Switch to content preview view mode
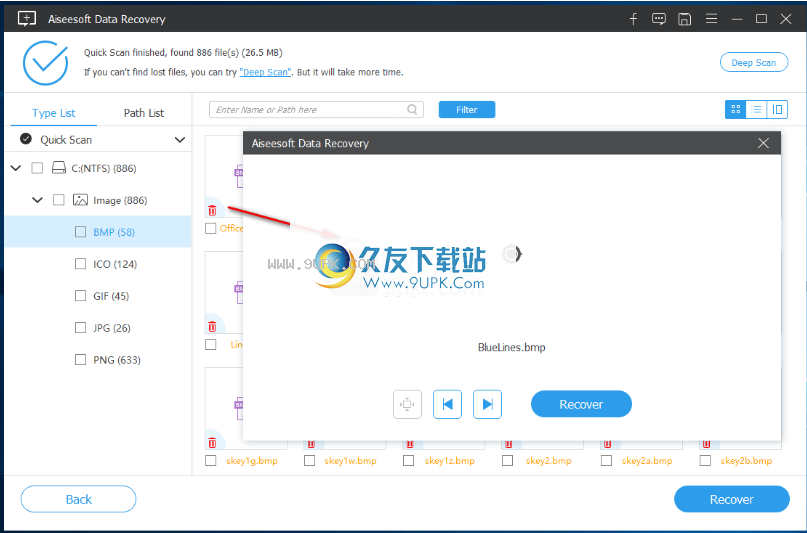 pos(777,109)
